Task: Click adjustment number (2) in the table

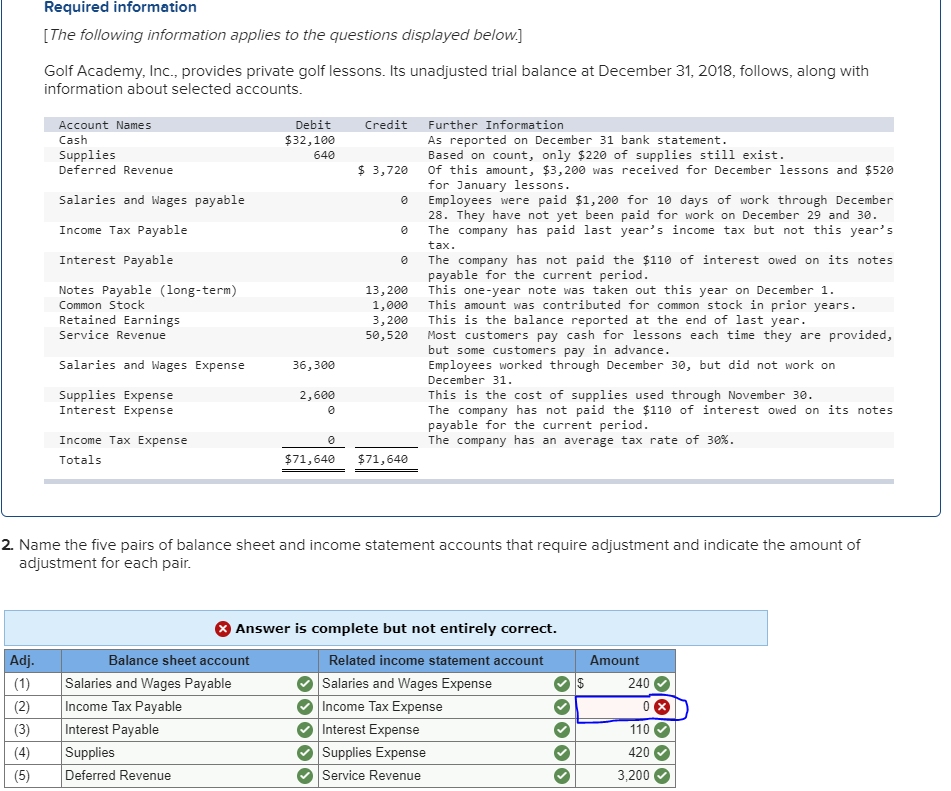Action: pyautogui.click(x=22, y=707)
